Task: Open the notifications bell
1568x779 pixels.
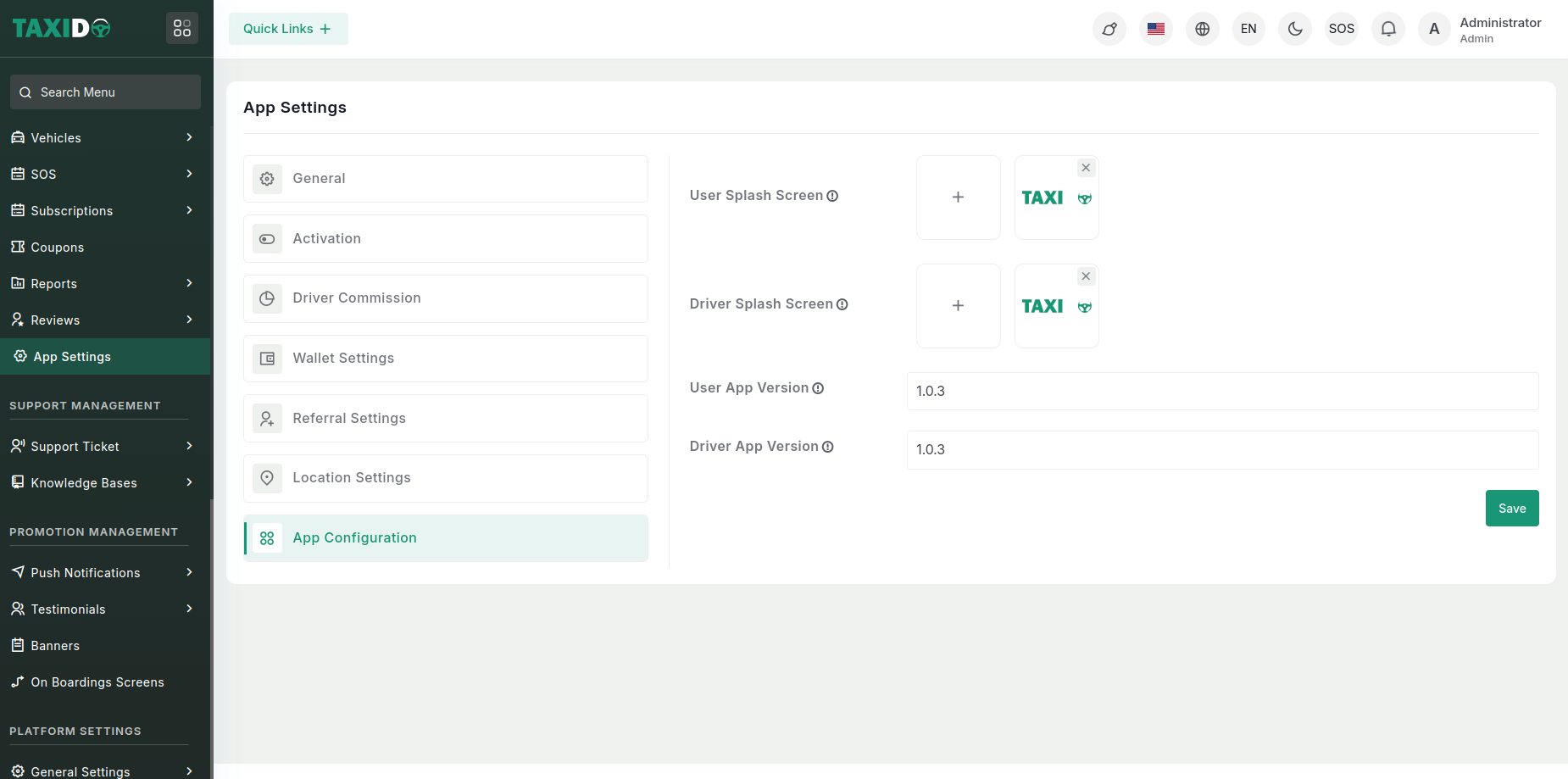Action: [1387, 29]
